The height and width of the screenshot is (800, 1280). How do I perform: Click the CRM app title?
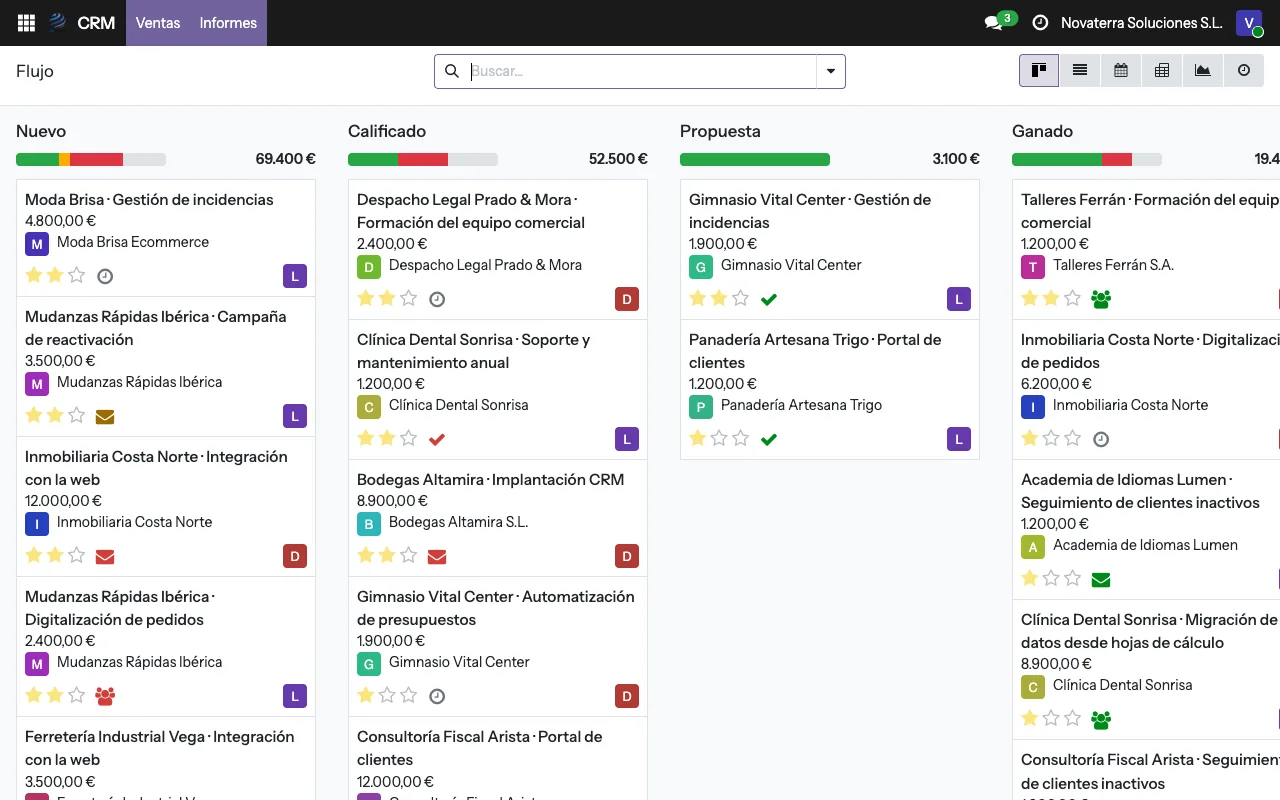tap(96, 23)
